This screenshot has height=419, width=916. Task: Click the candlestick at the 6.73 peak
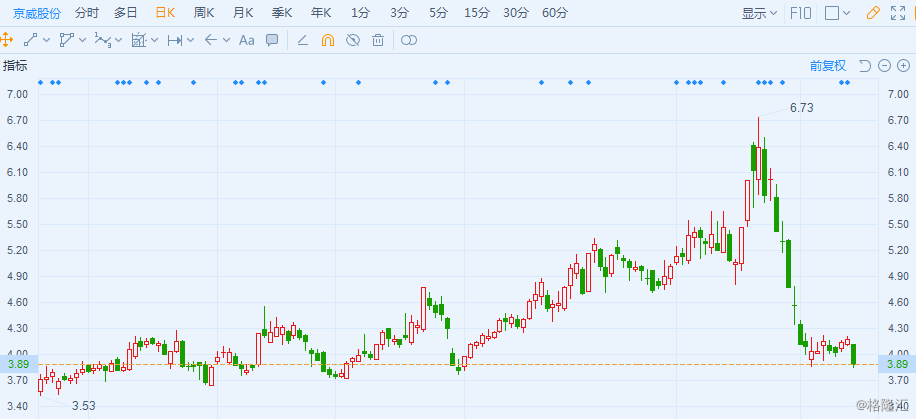coord(758,157)
